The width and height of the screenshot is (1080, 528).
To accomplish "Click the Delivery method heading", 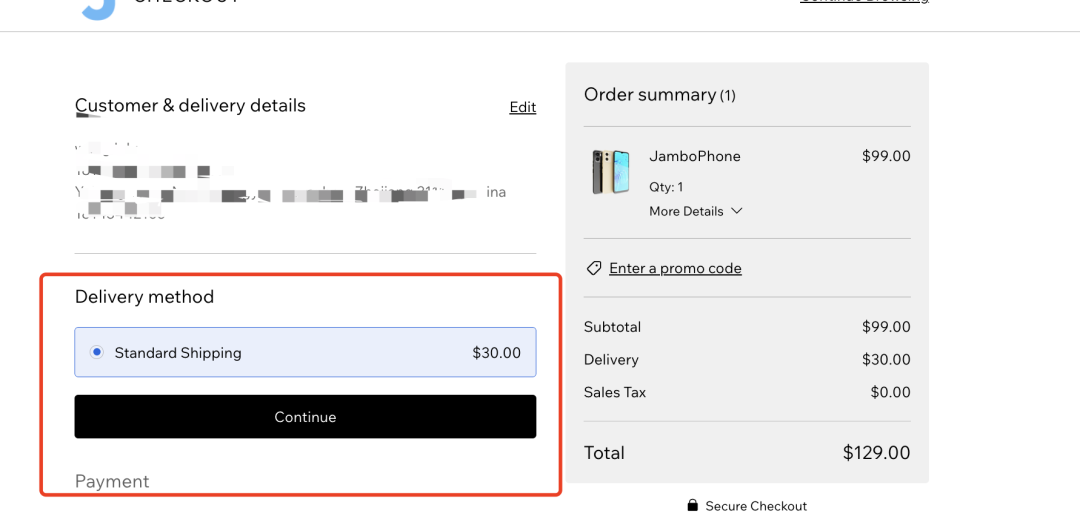I will coord(144,297).
